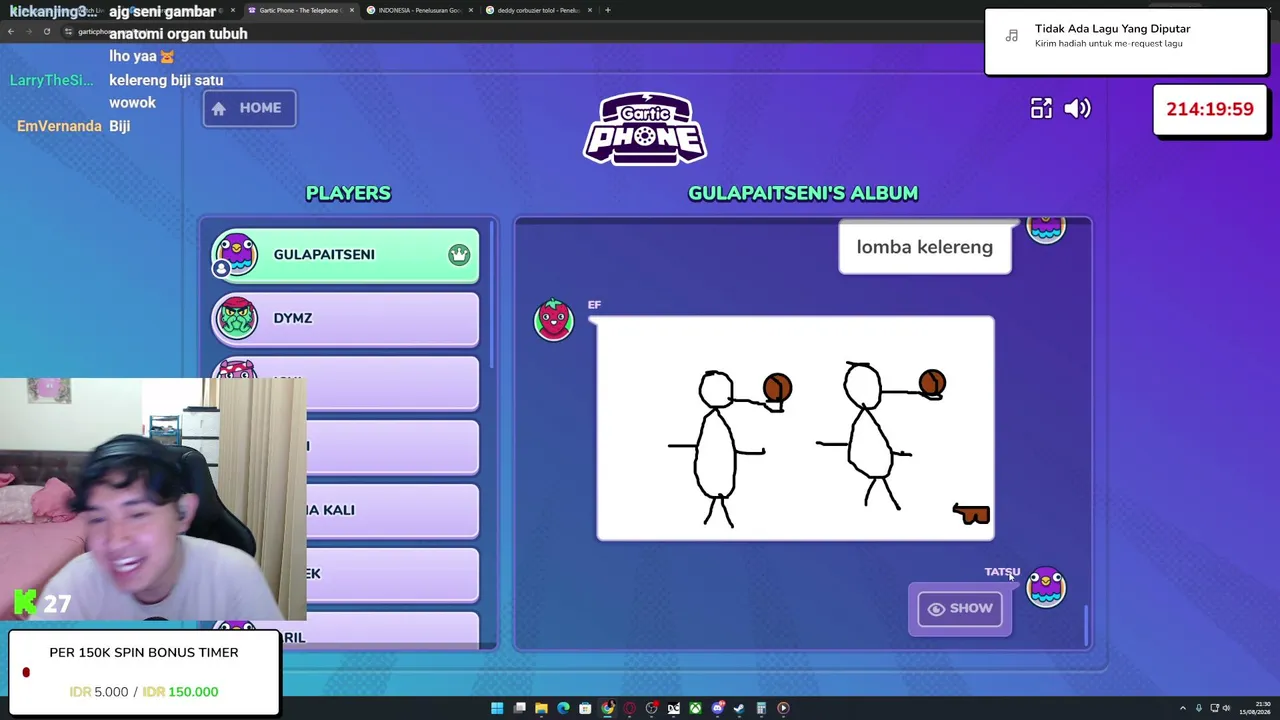This screenshot has height=720, width=1280.
Task: Open the Windows Start menu
Action: (497, 708)
